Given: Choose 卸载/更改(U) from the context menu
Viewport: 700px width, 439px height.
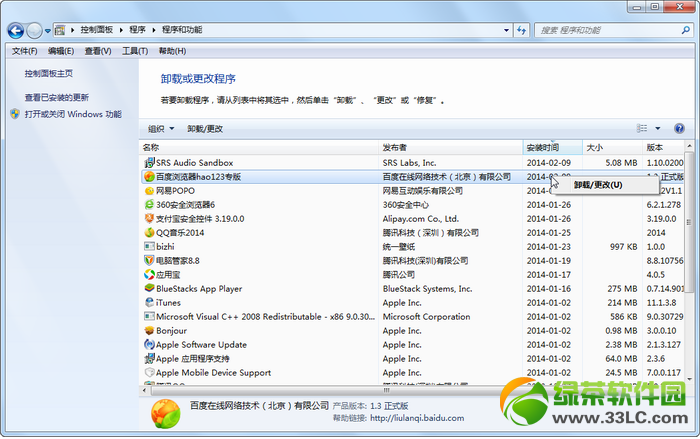Looking at the screenshot, I should [x=597, y=184].
